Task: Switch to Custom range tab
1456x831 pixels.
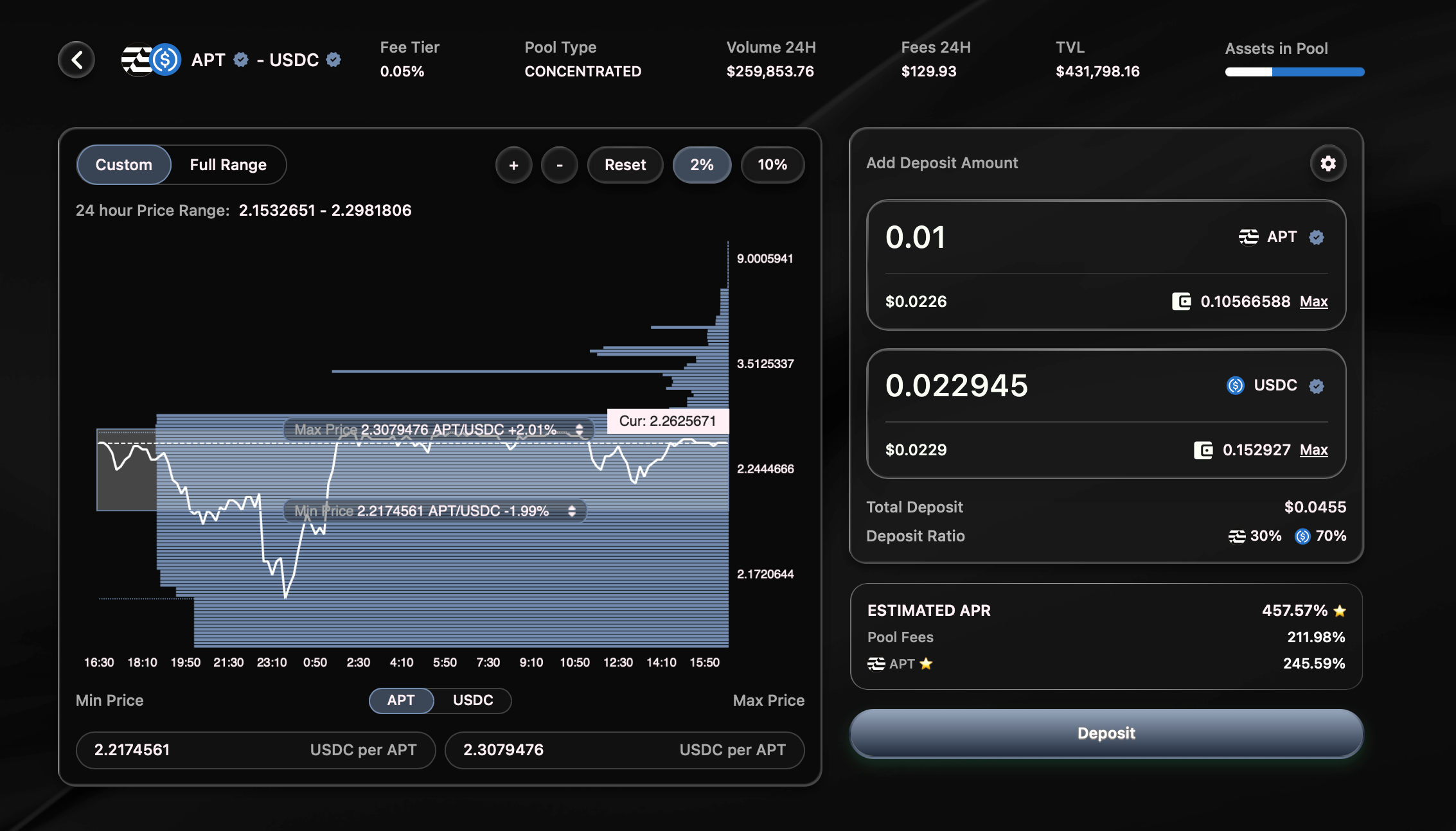Action: [x=123, y=165]
